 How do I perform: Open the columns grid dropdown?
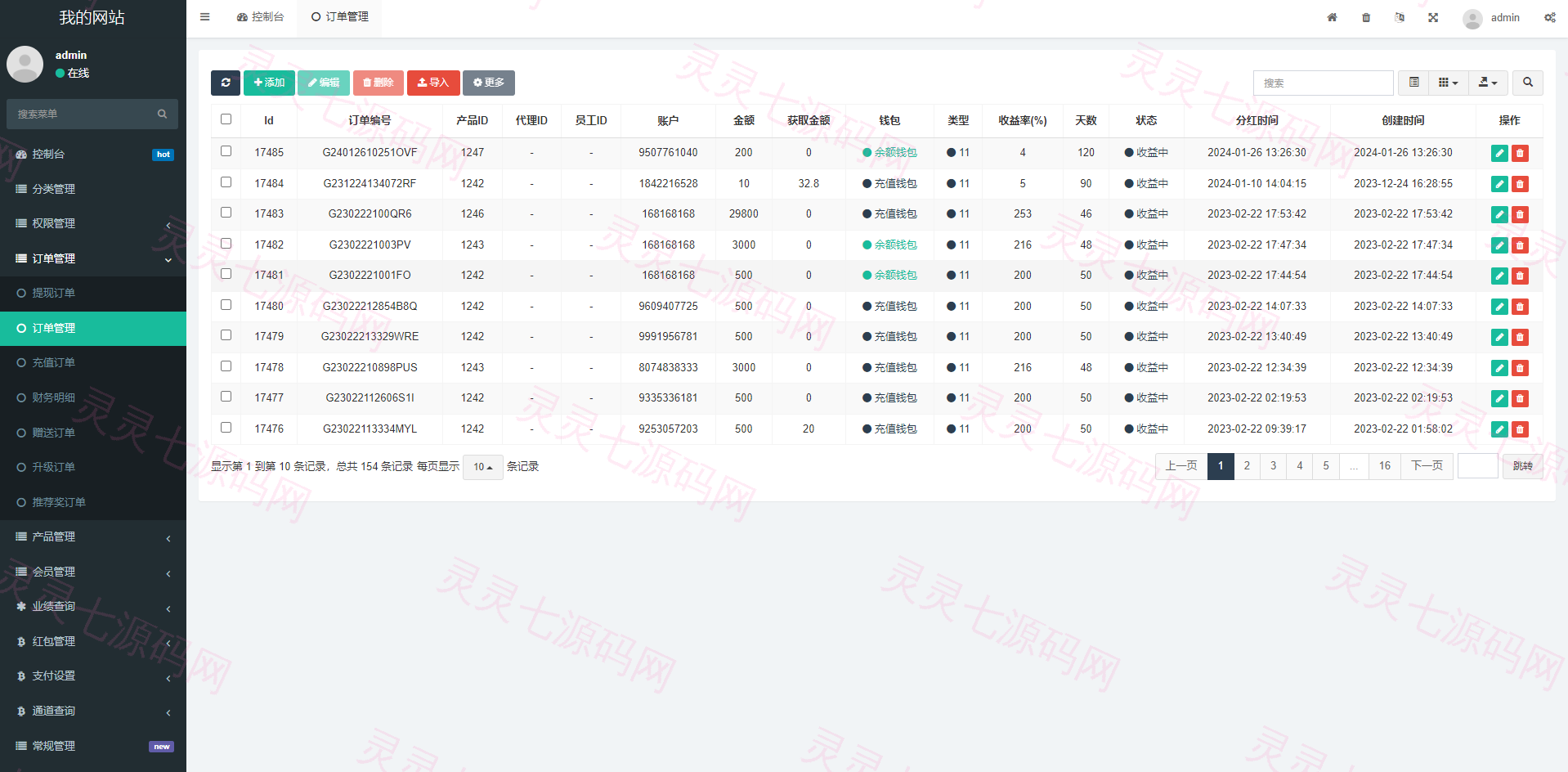click(1449, 83)
